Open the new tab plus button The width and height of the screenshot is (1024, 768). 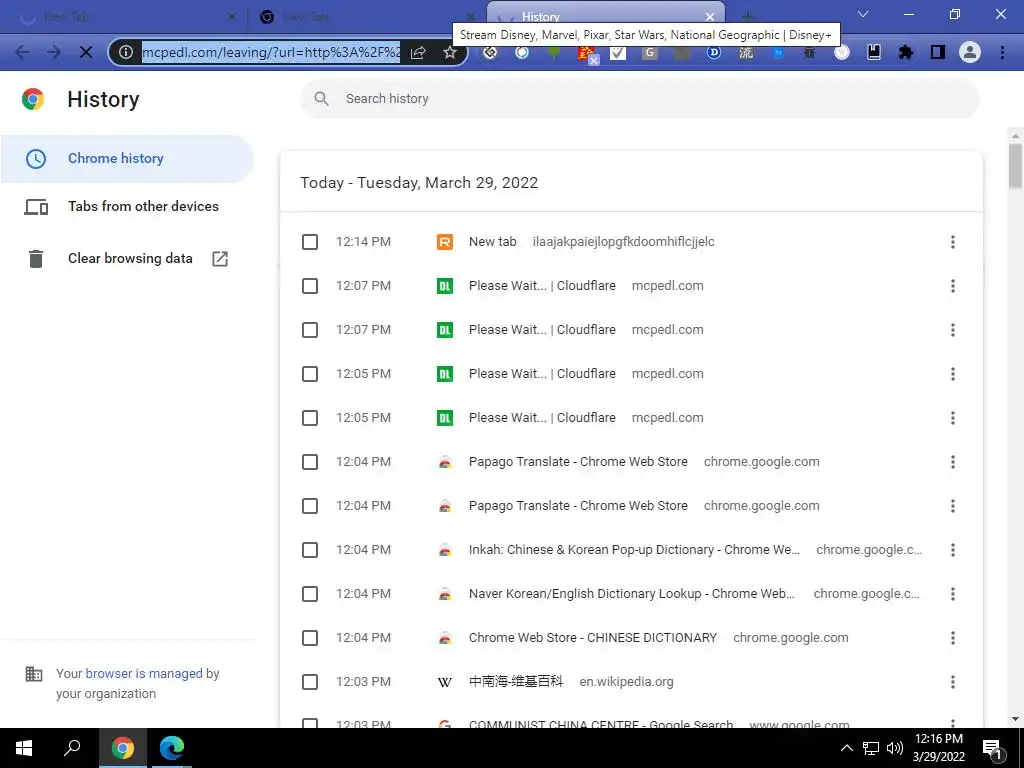coord(748,16)
